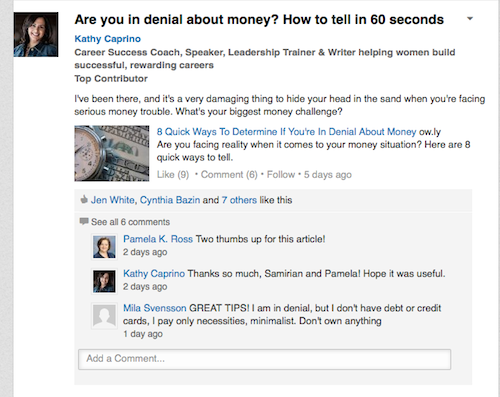Show the 7 others who liked this
The width and height of the screenshot is (500, 397).
point(239,200)
